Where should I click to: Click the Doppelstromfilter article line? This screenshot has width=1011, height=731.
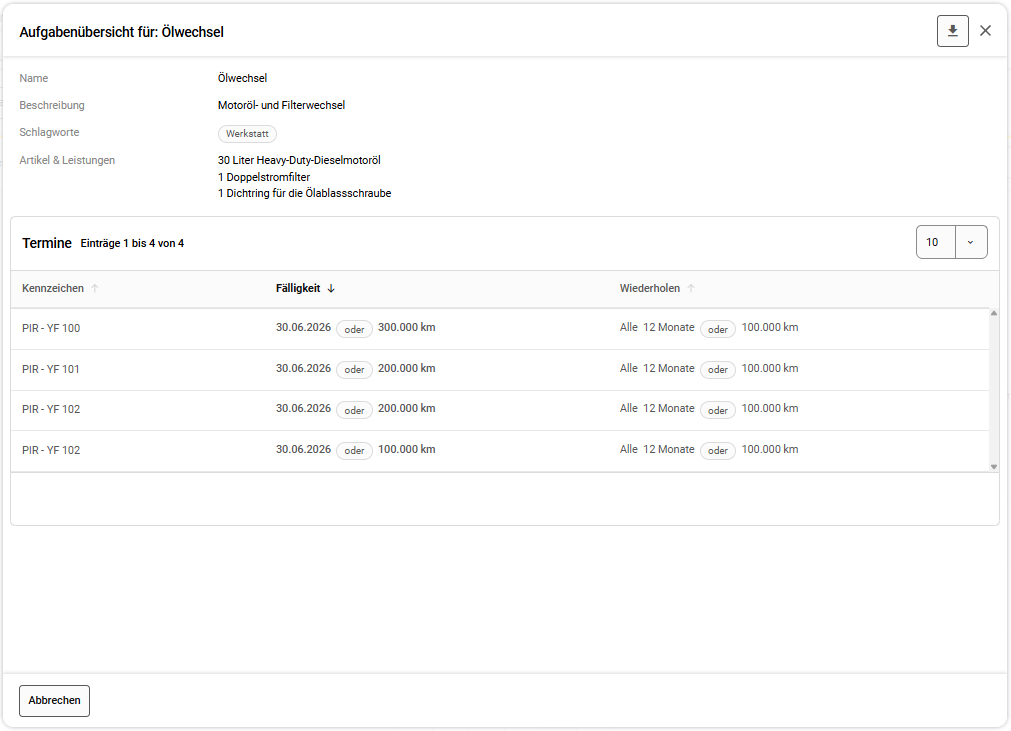click(264, 177)
